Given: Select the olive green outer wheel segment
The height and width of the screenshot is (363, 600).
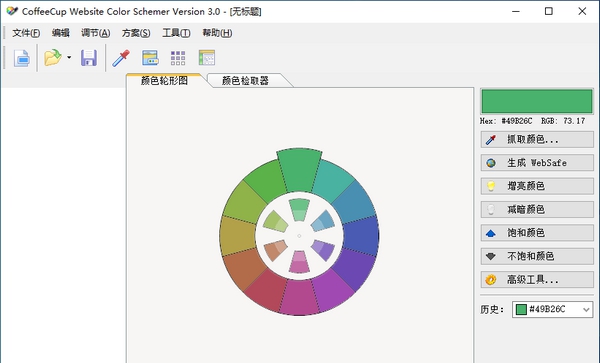Looking at the screenshot, I should (244, 203).
